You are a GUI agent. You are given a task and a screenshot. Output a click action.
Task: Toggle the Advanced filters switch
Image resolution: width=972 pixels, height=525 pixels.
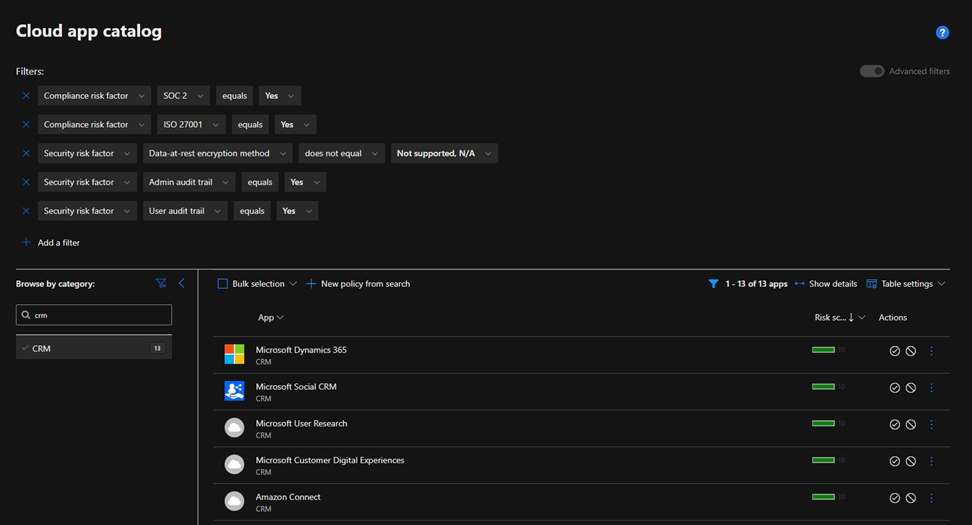pyautogui.click(x=872, y=71)
